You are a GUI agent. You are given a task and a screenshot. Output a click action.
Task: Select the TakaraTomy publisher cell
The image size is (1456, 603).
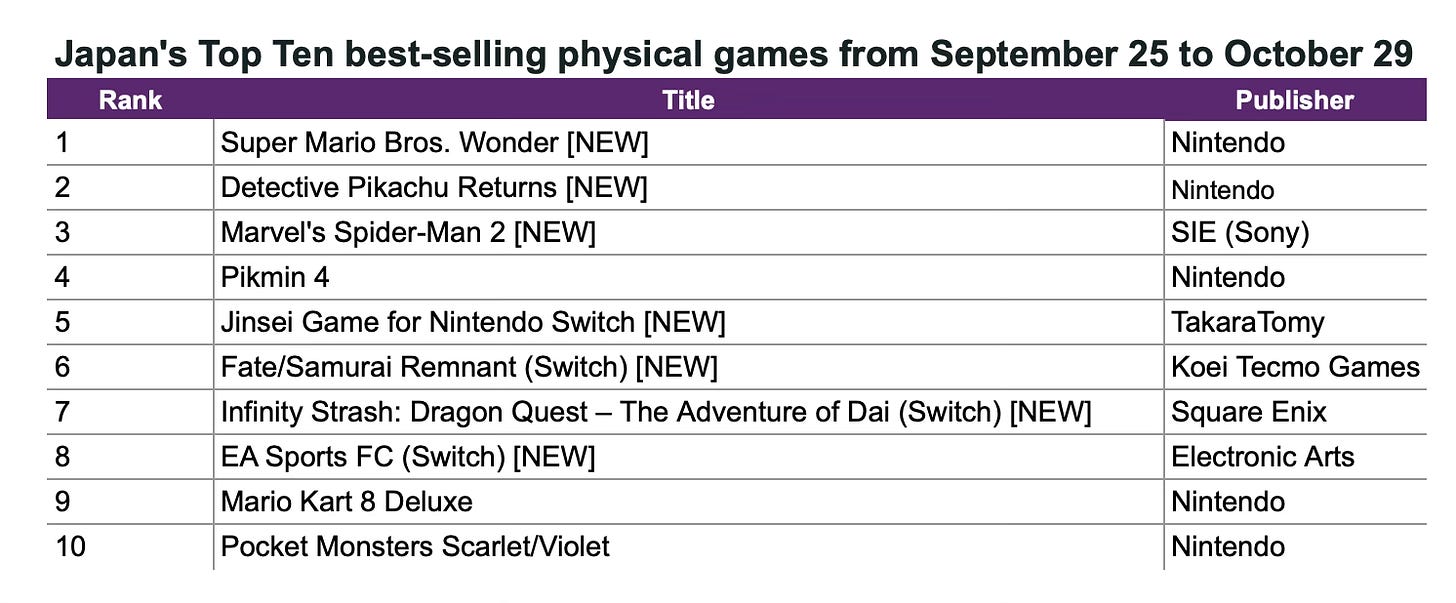1247,322
